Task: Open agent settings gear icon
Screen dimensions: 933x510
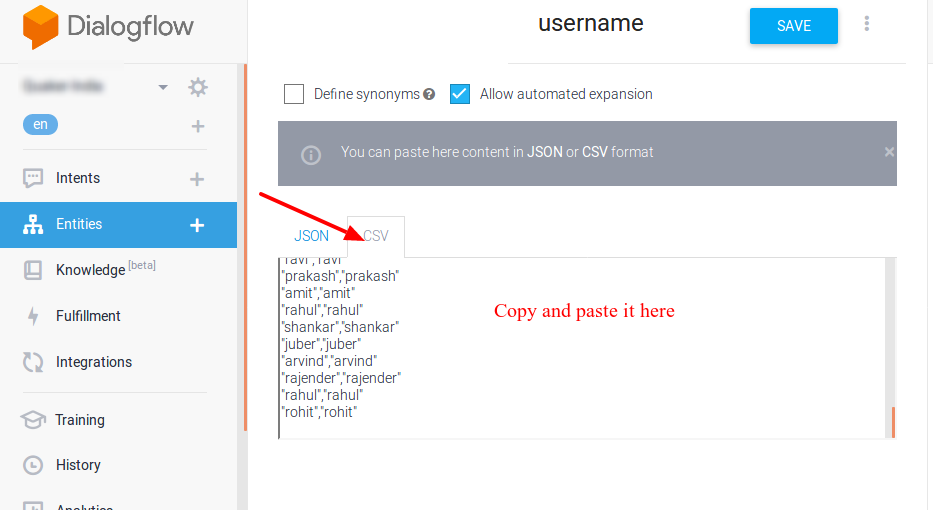Action: (x=198, y=87)
